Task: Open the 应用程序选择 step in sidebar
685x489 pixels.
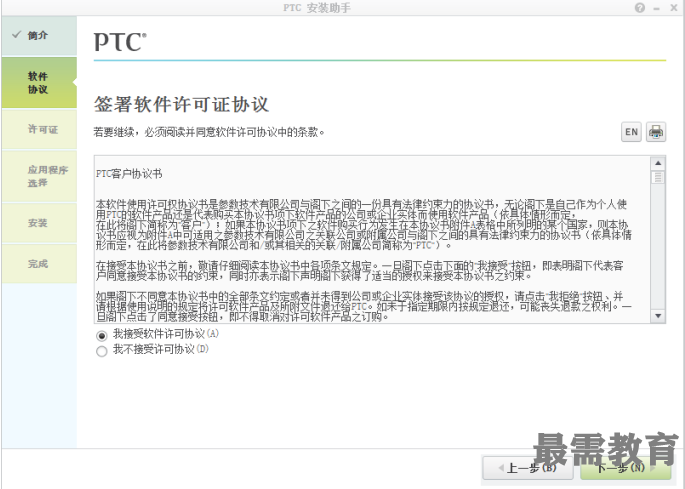Action: (39, 176)
